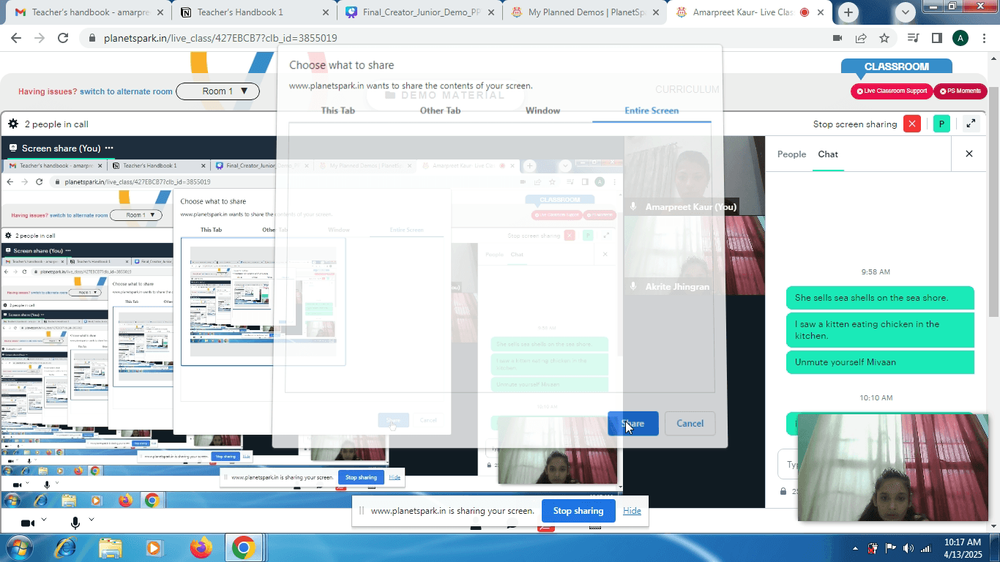Screen dimensions: 1000x562
Task: Launch Internet Explorer from taskbar
Action: coord(65,548)
